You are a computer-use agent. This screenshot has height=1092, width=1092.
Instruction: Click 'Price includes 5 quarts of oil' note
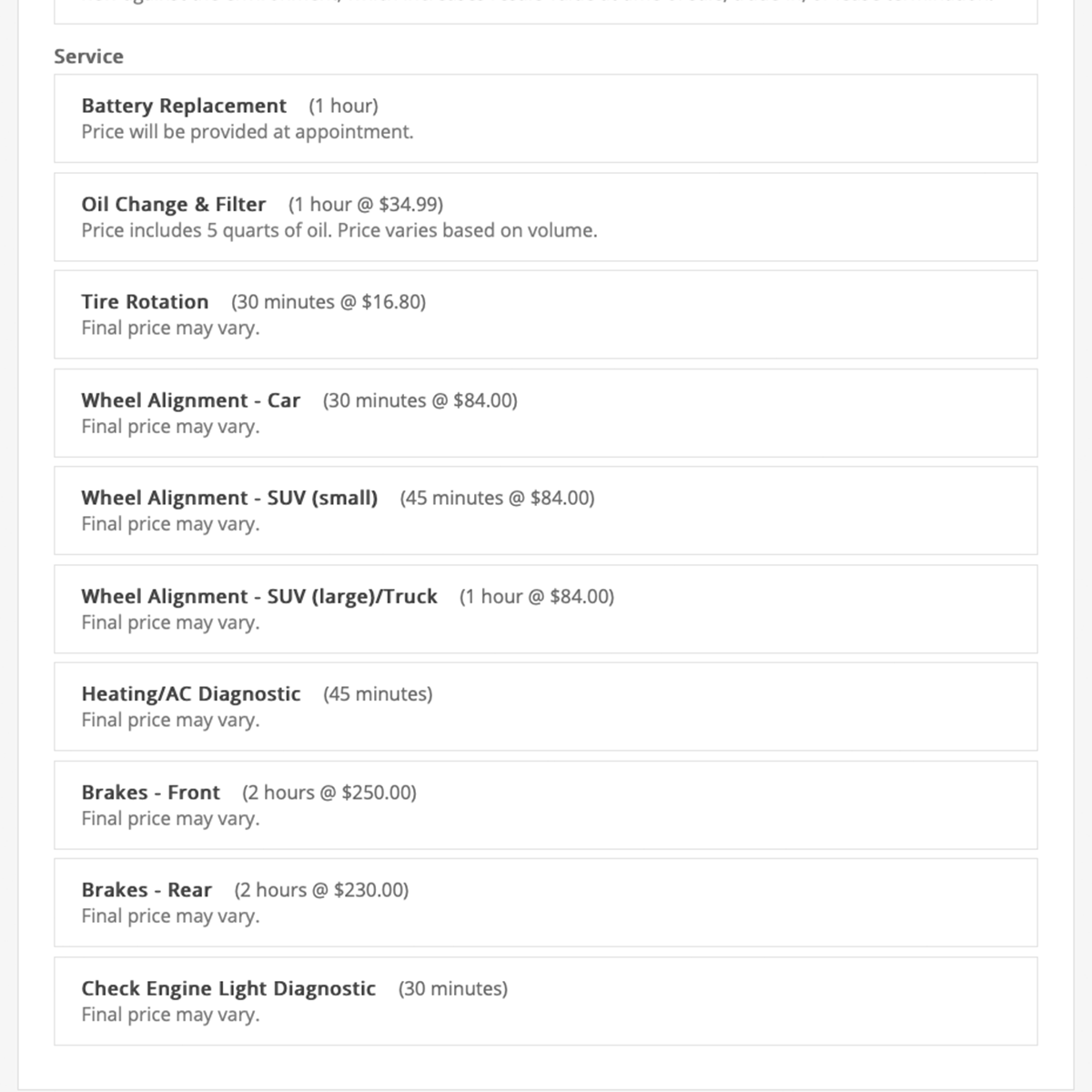(339, 230)
